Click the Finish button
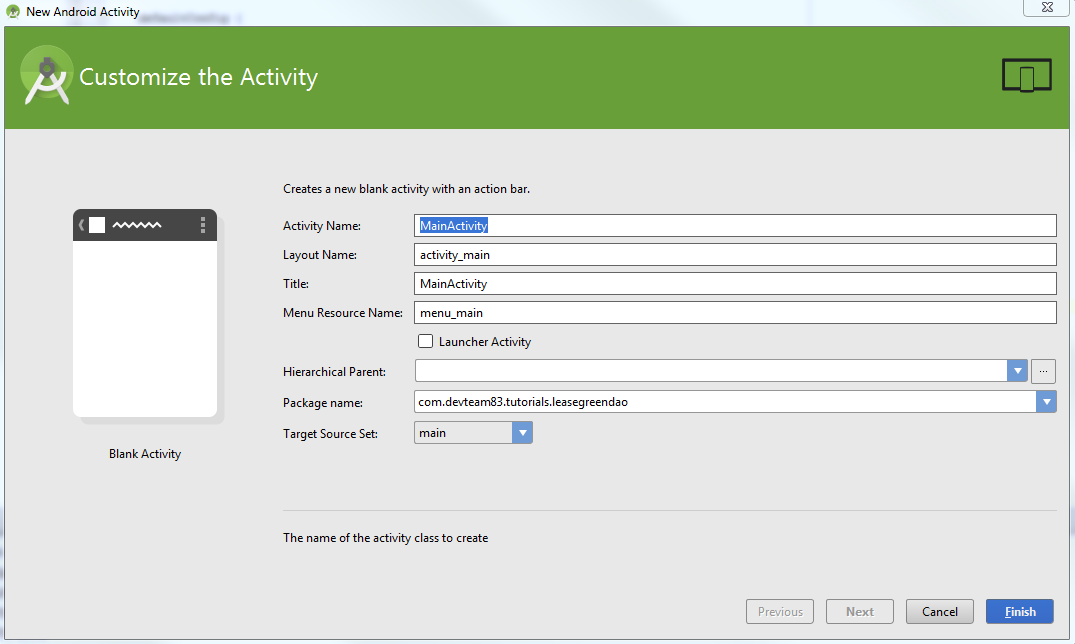The image size is (1075, 644). (x=1019, y=612)
